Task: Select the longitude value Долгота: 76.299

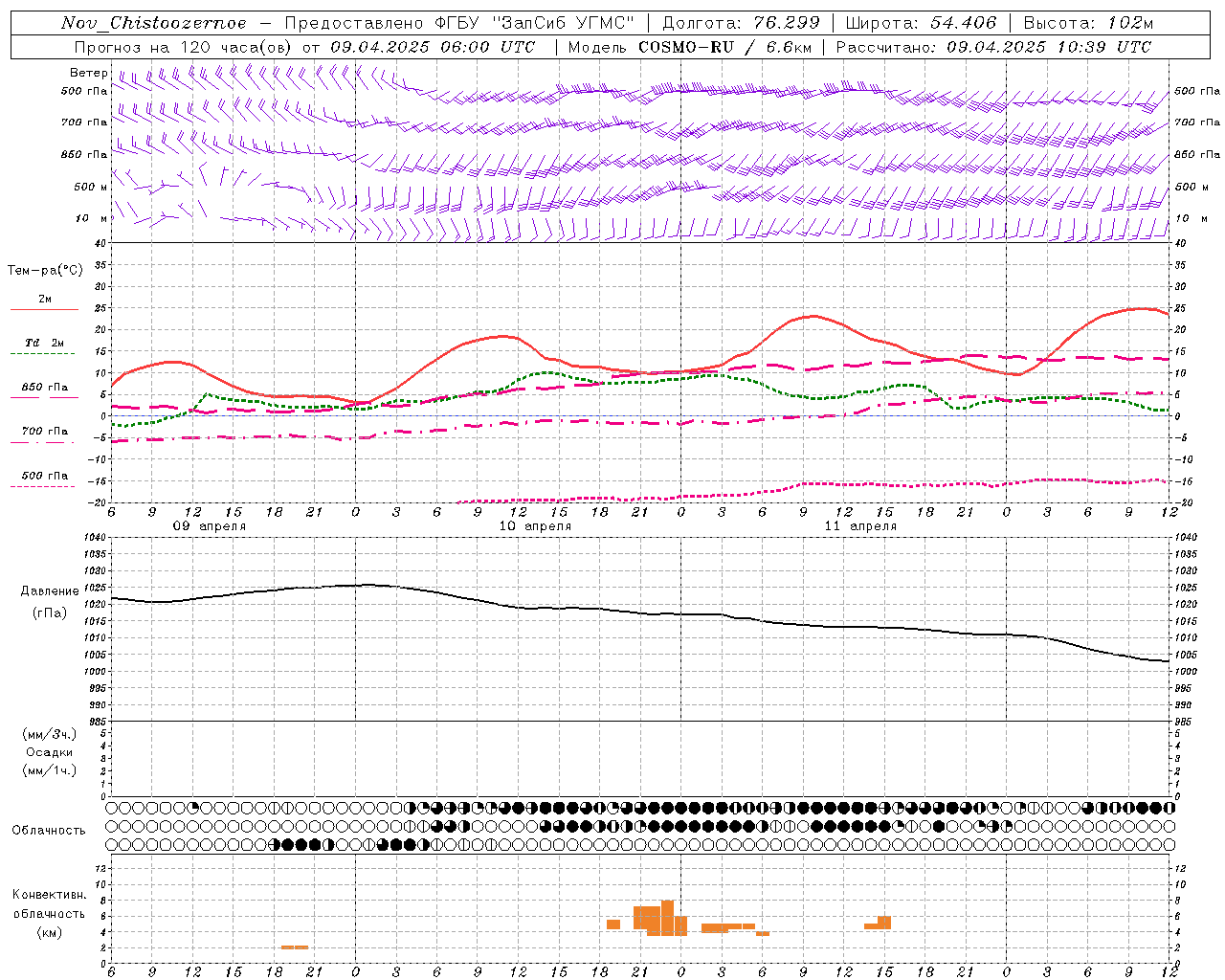Action: point(741,23)
